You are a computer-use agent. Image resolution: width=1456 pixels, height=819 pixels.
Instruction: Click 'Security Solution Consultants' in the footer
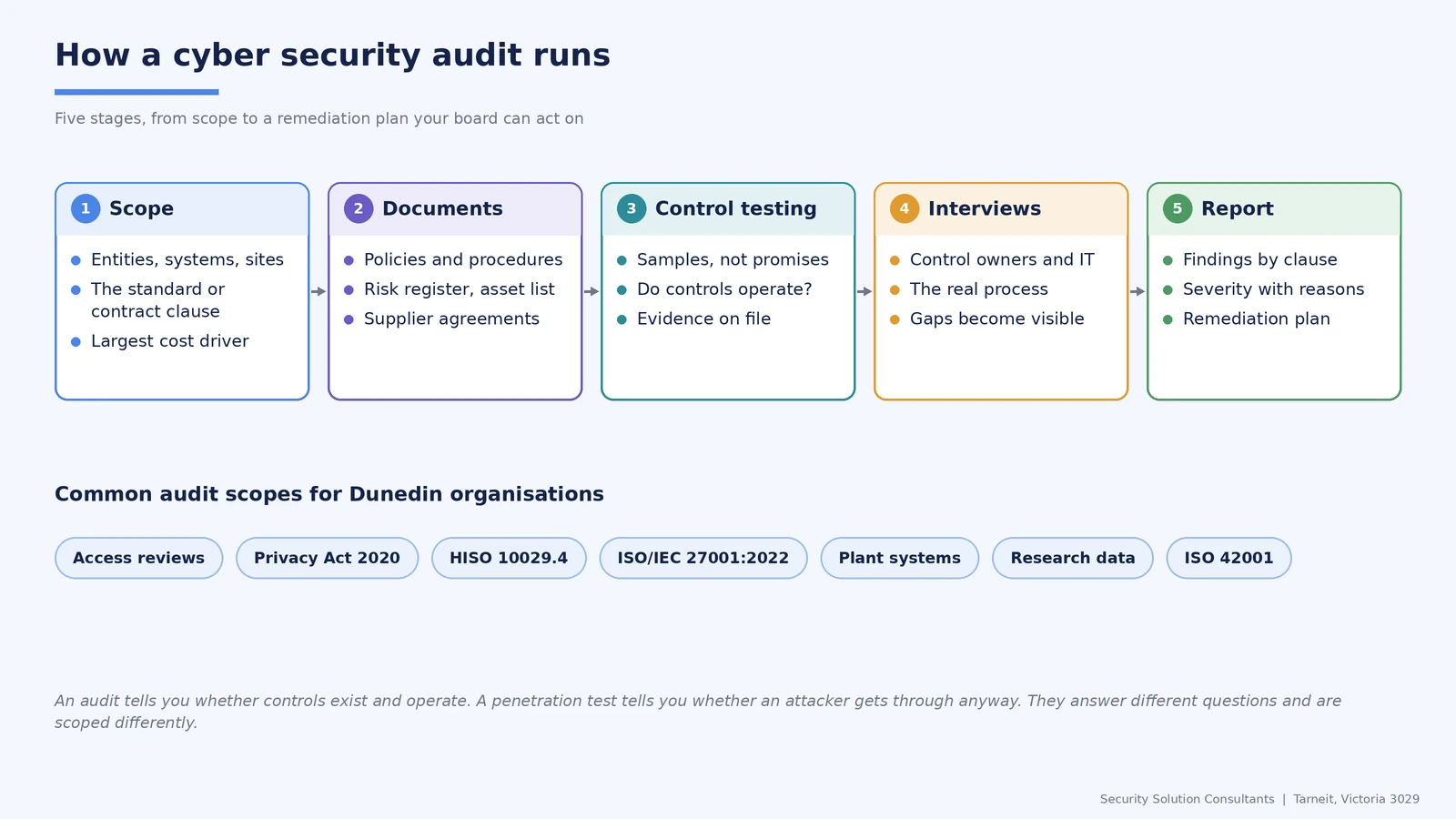[x=1187, y=799]
